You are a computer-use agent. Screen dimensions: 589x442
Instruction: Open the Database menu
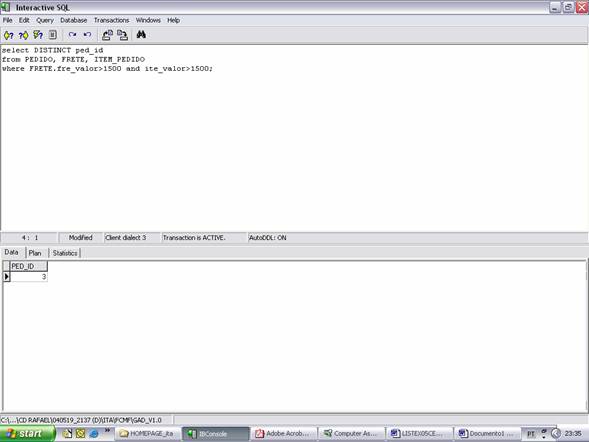click(x=74, y=20)
